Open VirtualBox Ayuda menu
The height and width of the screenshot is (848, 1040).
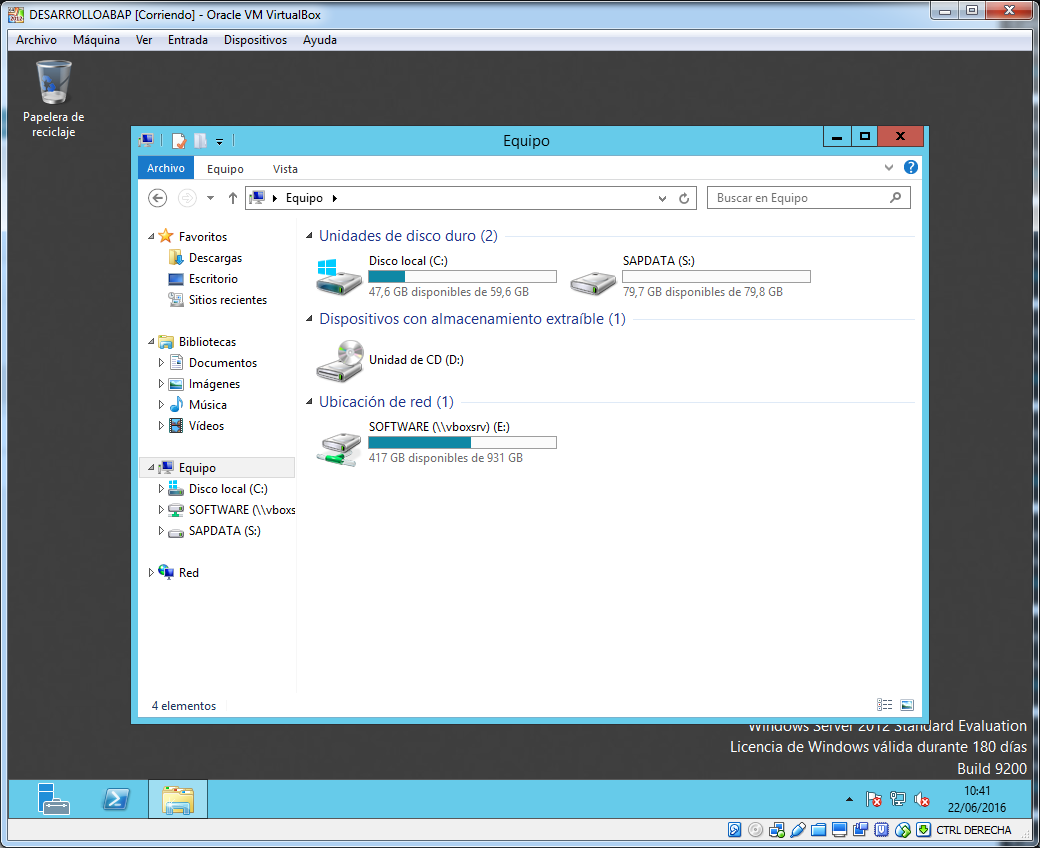click(x=320, y=40)
